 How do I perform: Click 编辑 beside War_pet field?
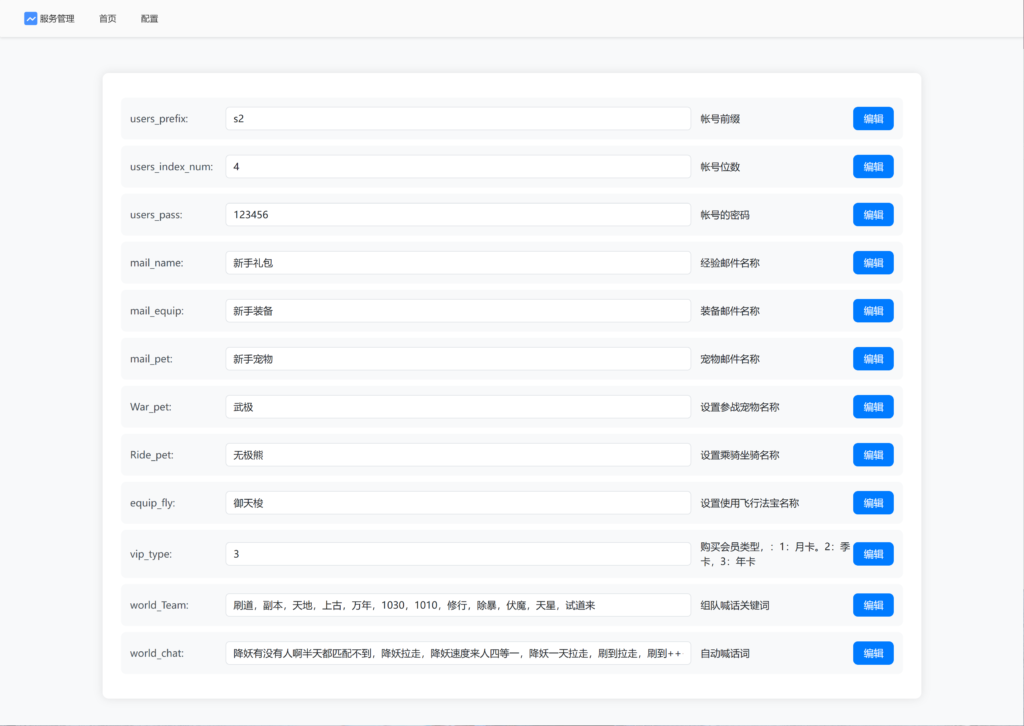[872, 407]
